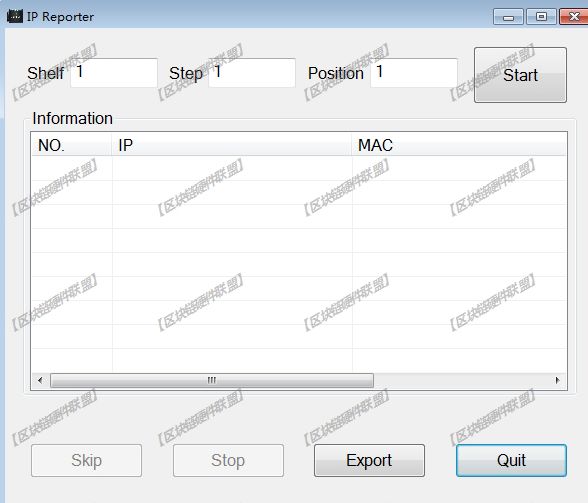Select the Position input field
588x503 pixels.
pos(414,73)
